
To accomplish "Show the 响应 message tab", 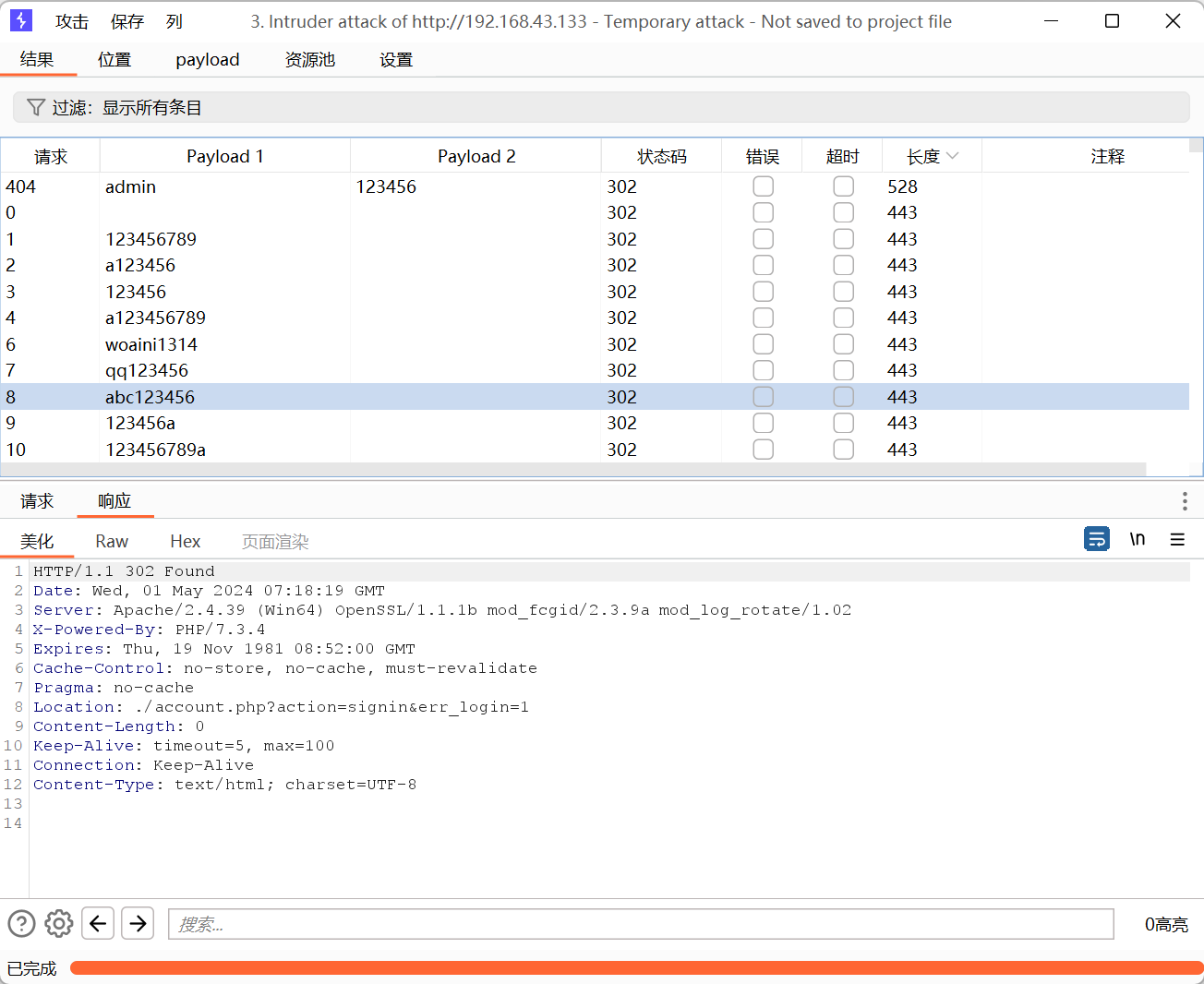I will tap(114, 501).
